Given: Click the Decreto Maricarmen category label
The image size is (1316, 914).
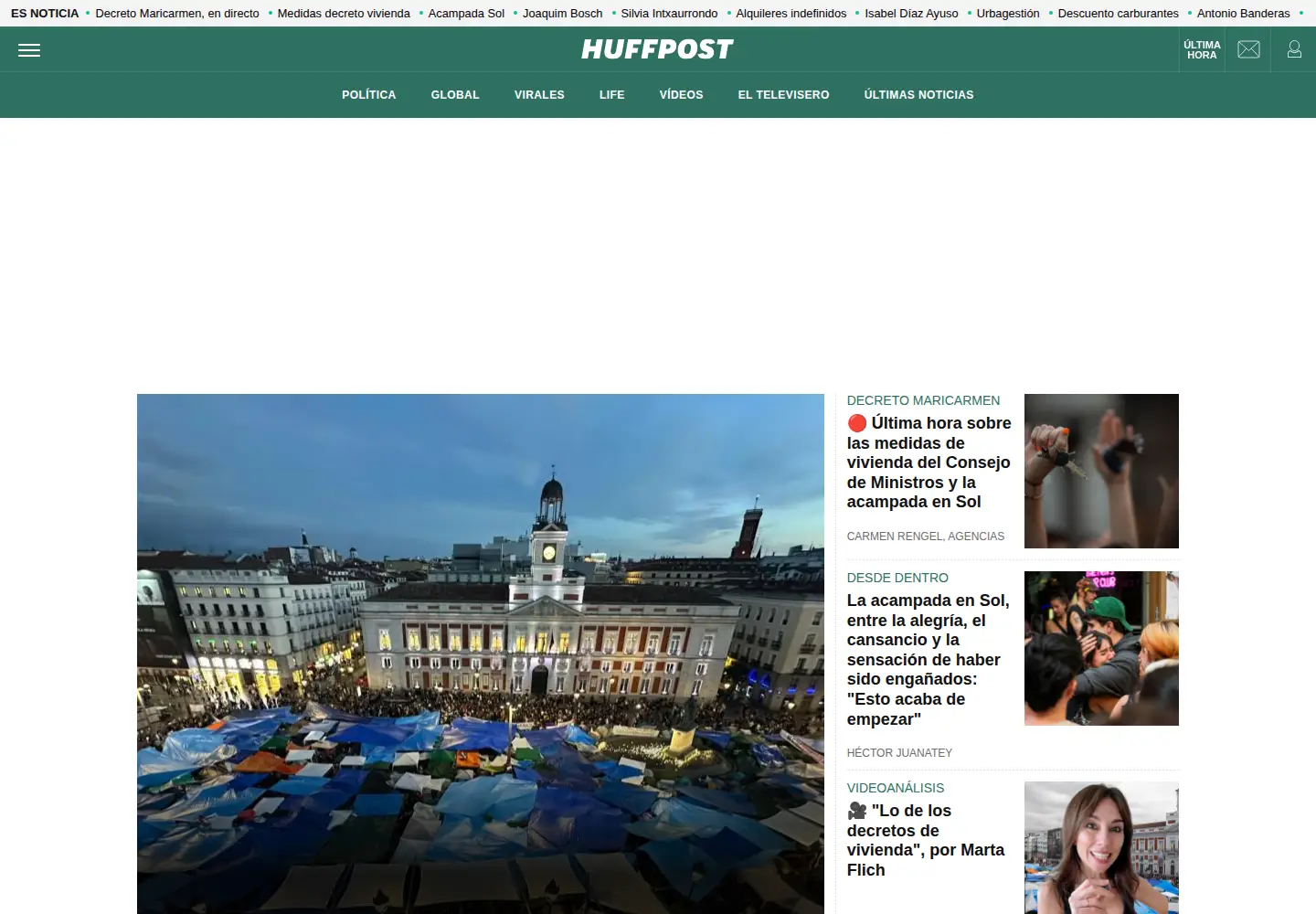Looking at the screenshot, I should click(x=923, y=400).
